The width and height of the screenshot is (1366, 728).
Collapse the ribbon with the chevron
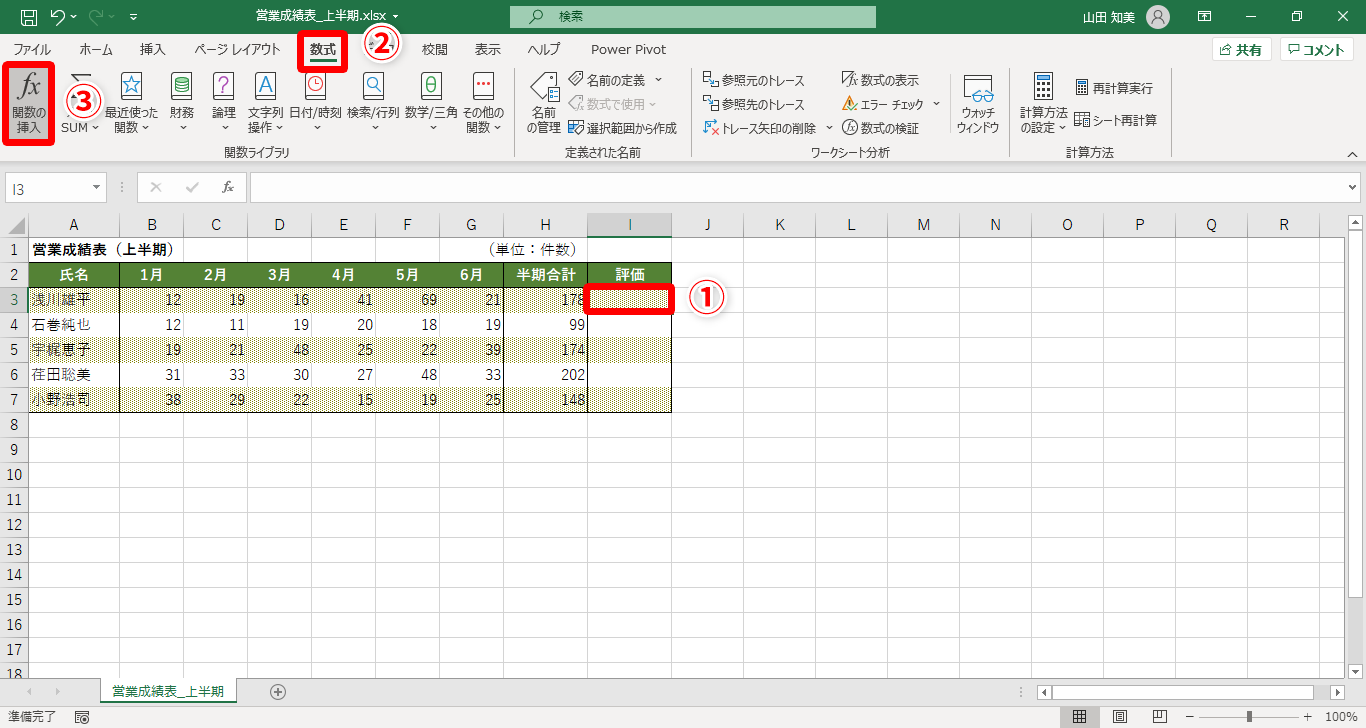click(x=1352, y=154)
